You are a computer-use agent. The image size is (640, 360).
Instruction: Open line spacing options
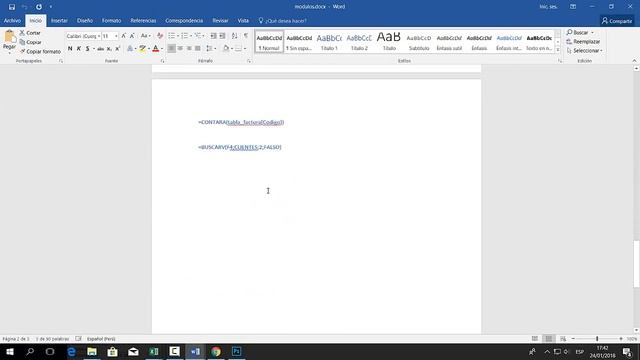pos(211,49)
